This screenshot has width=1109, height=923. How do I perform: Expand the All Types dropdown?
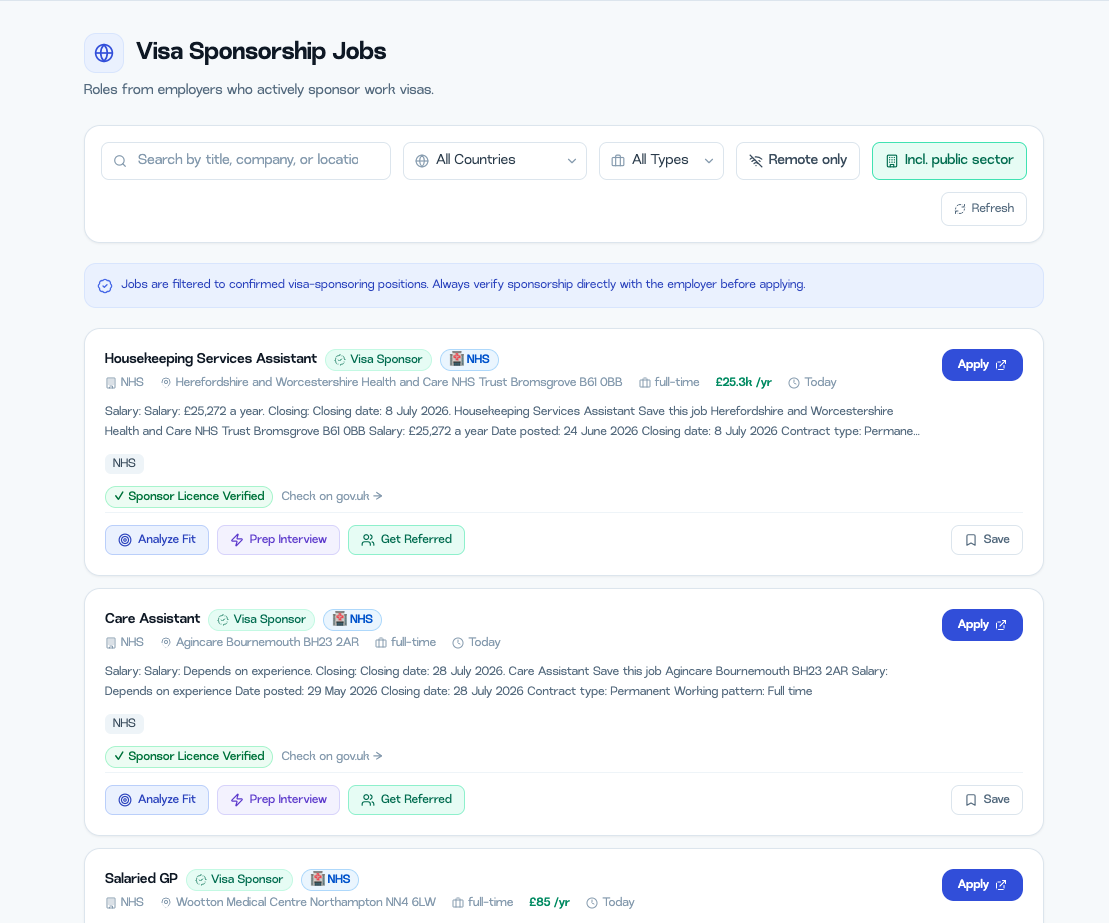click(x=661, y=161)
